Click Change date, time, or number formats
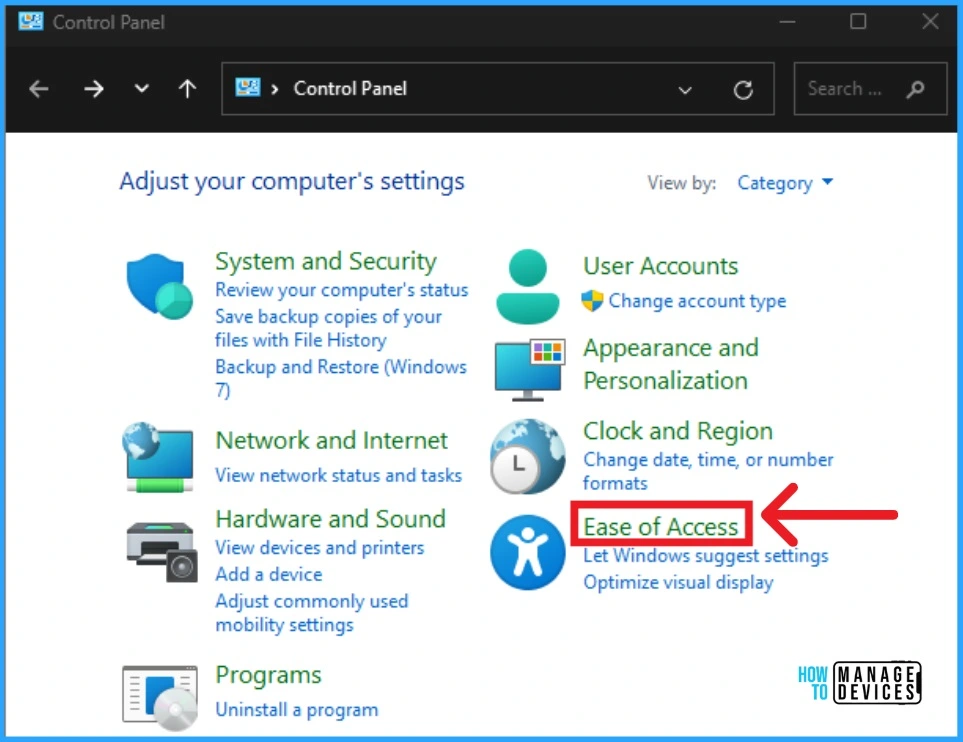The image size is (963, 742). coord(708,471)
